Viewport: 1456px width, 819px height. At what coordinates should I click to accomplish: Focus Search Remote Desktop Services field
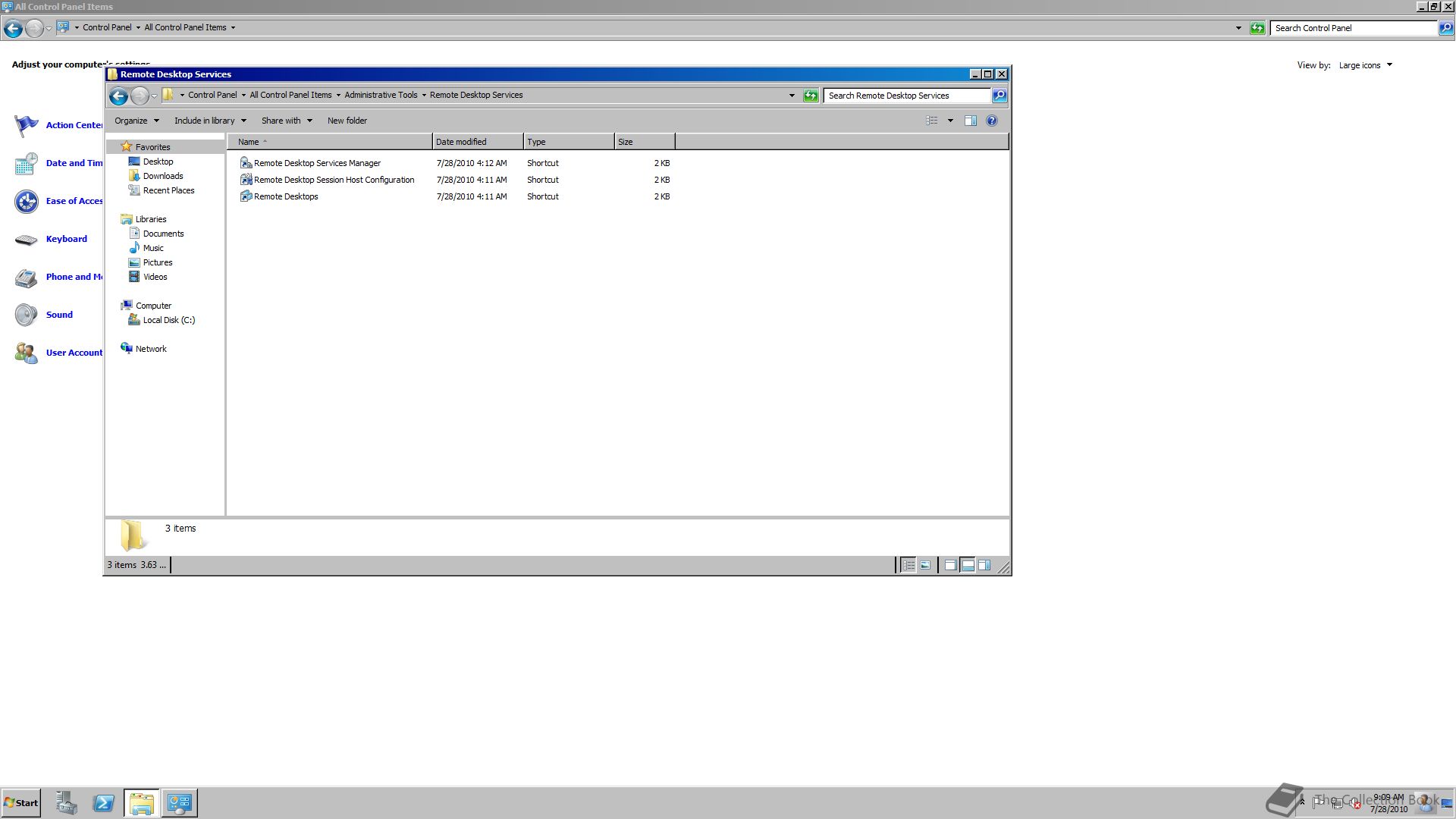pyautogui.click(x=907, y=96)
